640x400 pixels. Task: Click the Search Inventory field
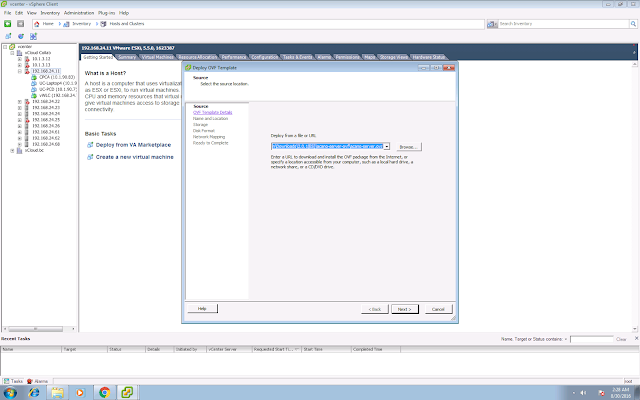pos(564,24)
